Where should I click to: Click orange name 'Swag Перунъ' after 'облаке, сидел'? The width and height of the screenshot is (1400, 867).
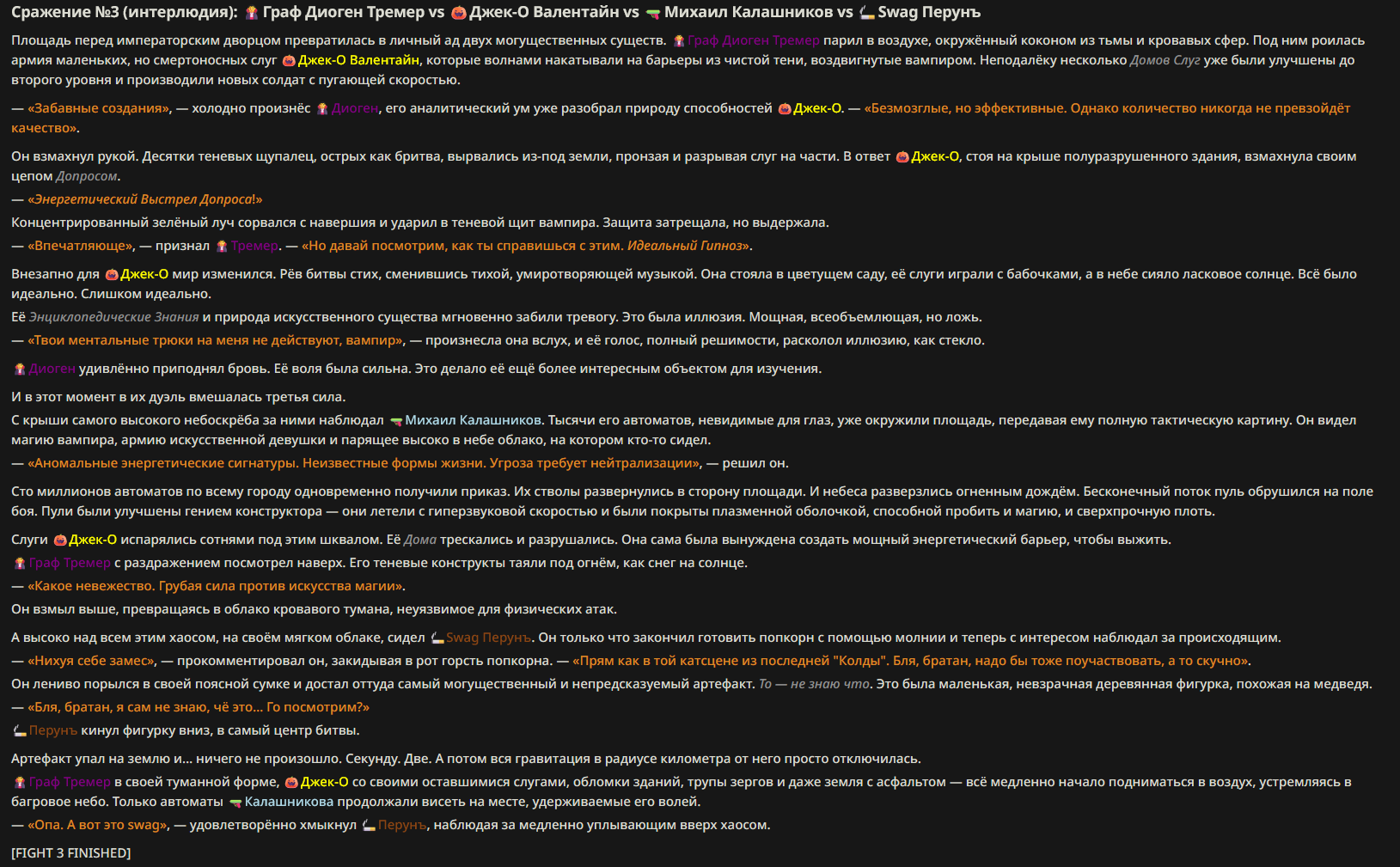coord(489,638)
